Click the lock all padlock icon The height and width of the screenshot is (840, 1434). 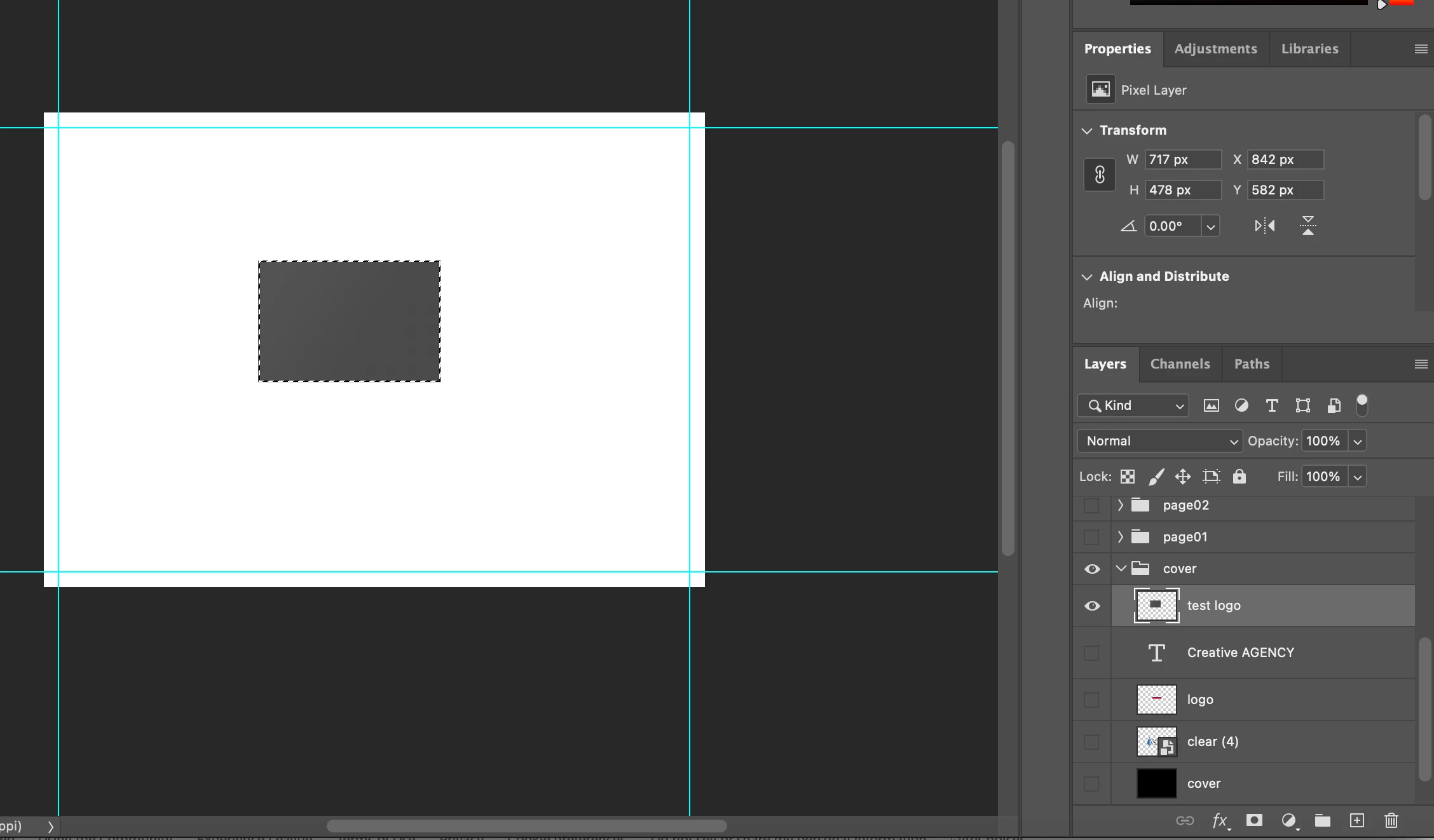1239,477
